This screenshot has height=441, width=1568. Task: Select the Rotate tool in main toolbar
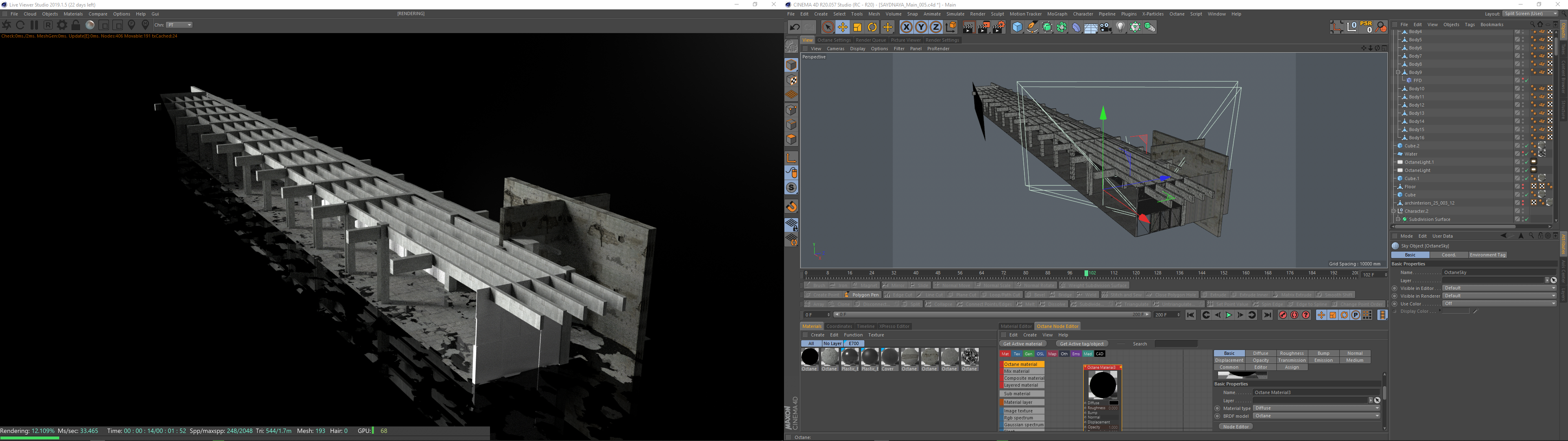click(872, 27)
